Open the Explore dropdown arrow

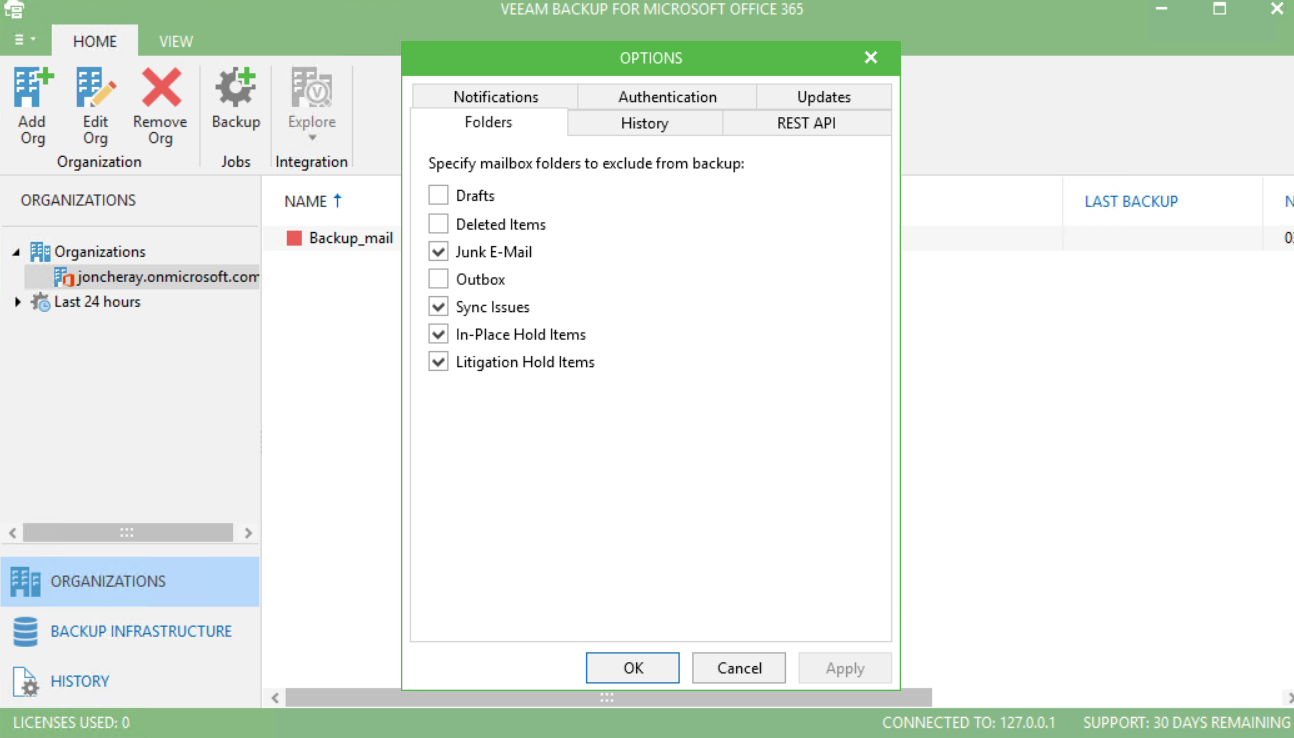(312, 138)
